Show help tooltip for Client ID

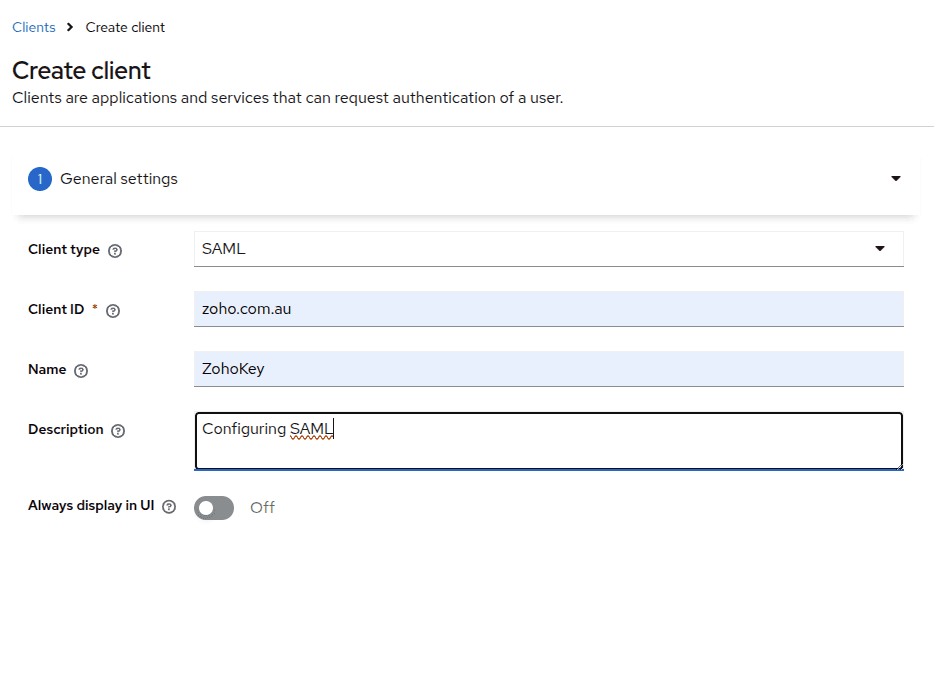(x=113, y=311)
